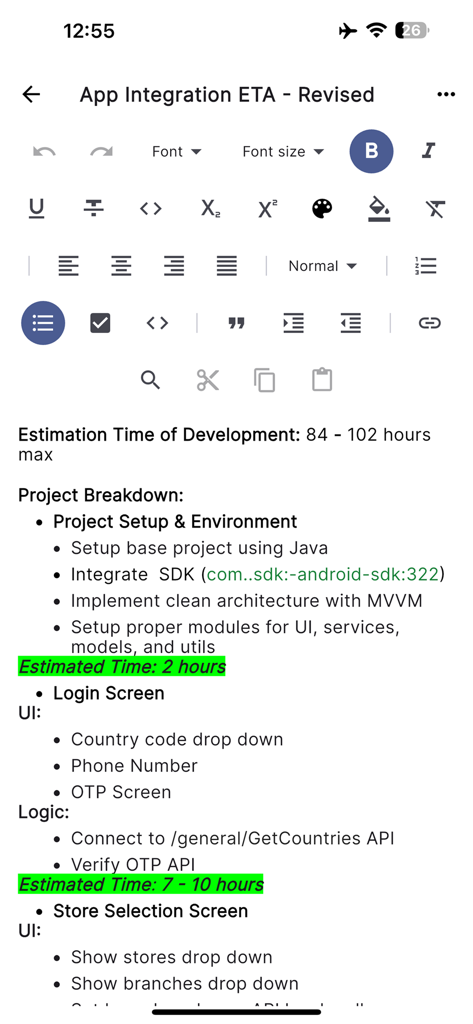473x1024 pixels.
Task: Tap the undo arrow icon
Action: [44, 152]
